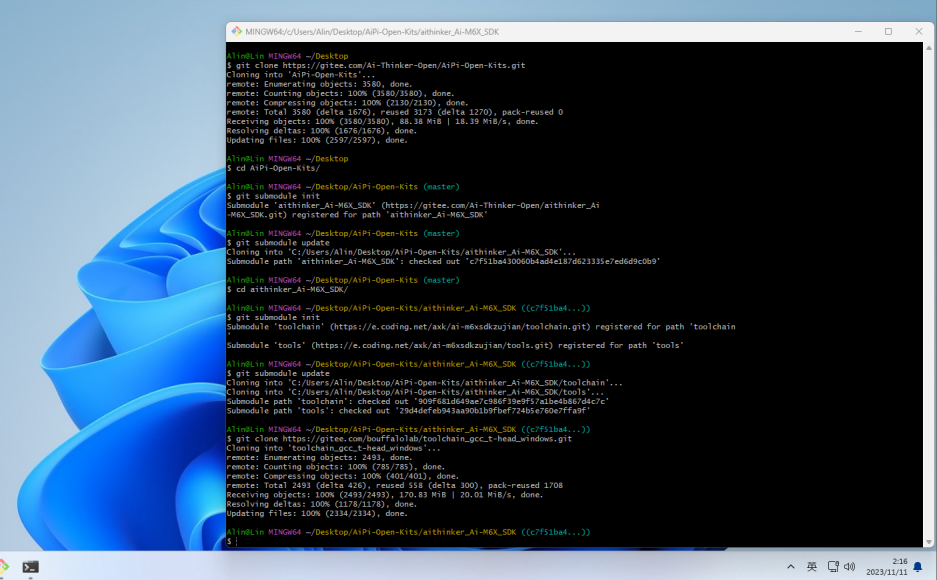This screenshot has width=937, height=580.
Task: Click "Cloning into 'toolchain_gcc_t-head_windows'..." line
Action: tap(333, 448)
